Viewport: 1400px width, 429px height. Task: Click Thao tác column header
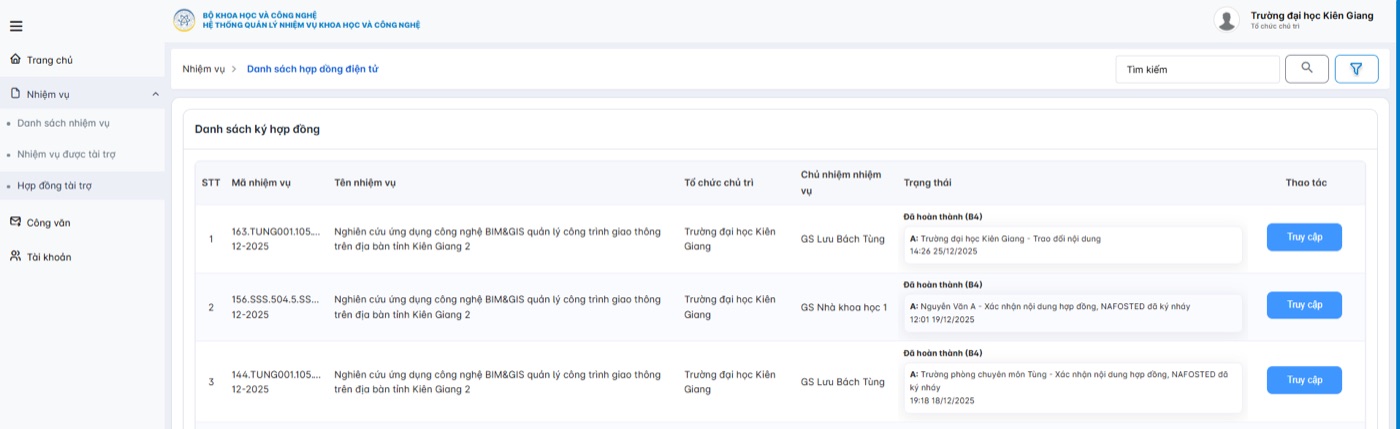(1306, 182)
